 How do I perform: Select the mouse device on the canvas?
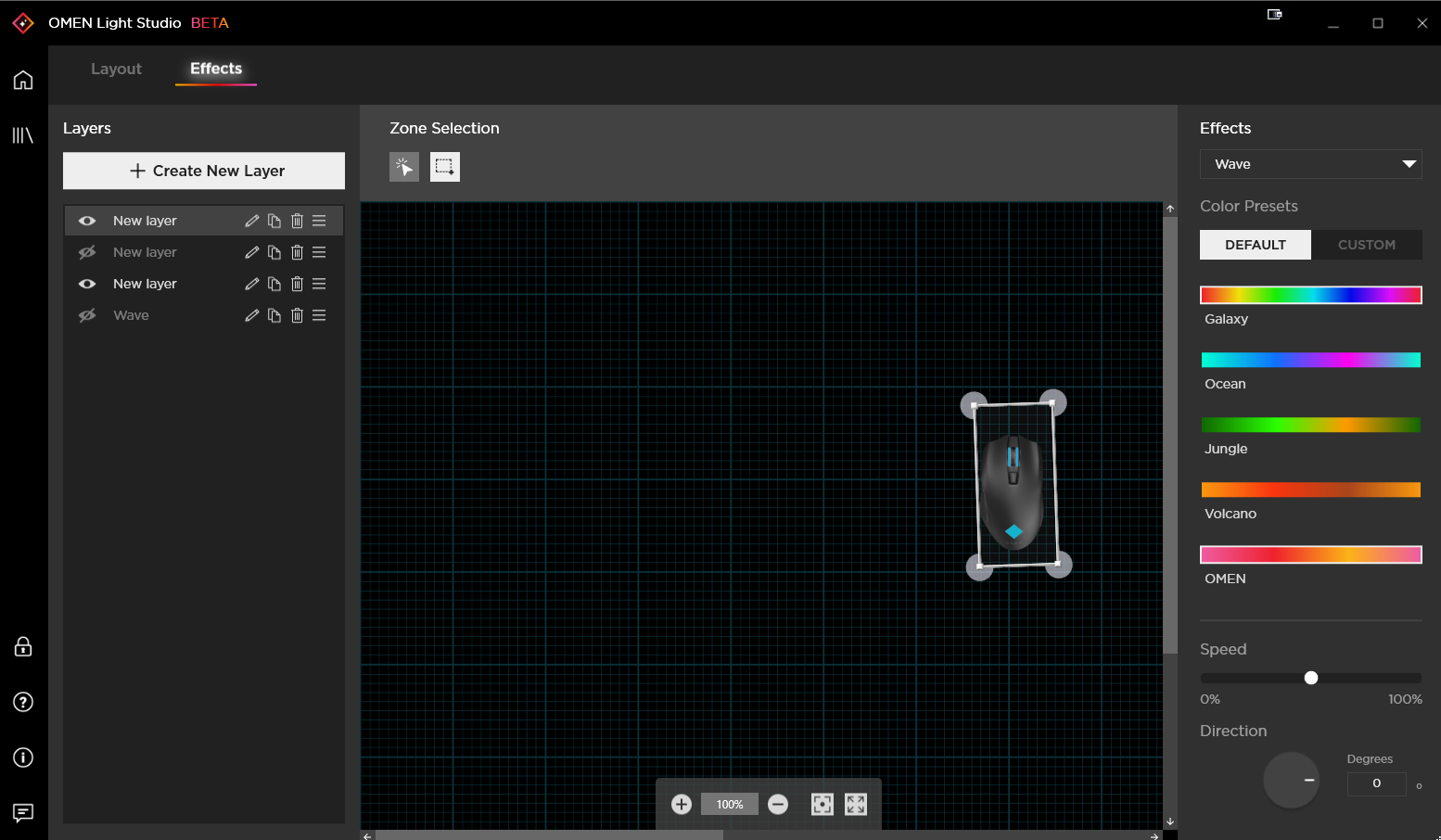coord(1013,491)
